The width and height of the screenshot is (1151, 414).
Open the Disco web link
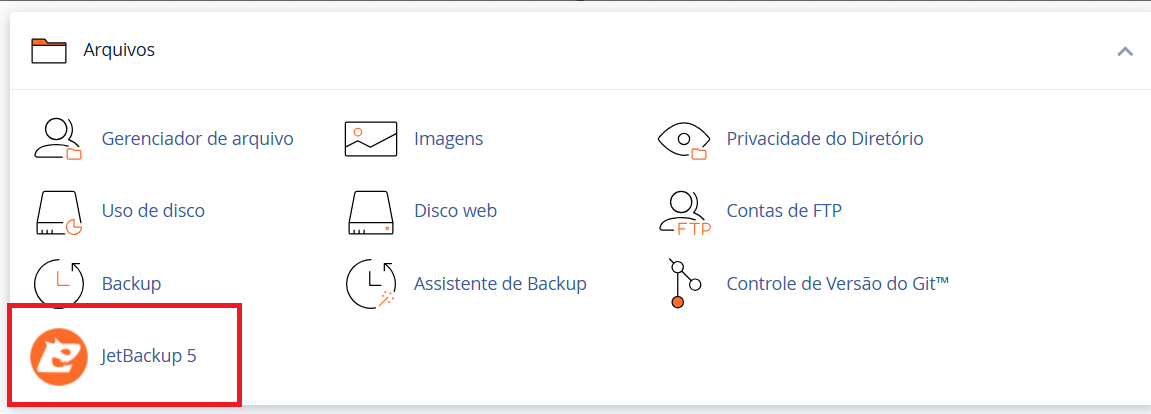pyautogui.click(x=455, y=211)
